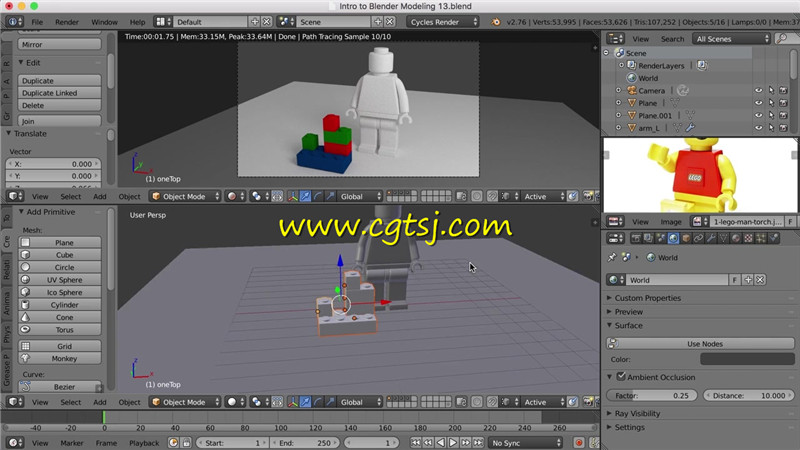The image size is (800, 450).
Task: Toggle visibility eye for arm_L
Action: pos(759,128)
